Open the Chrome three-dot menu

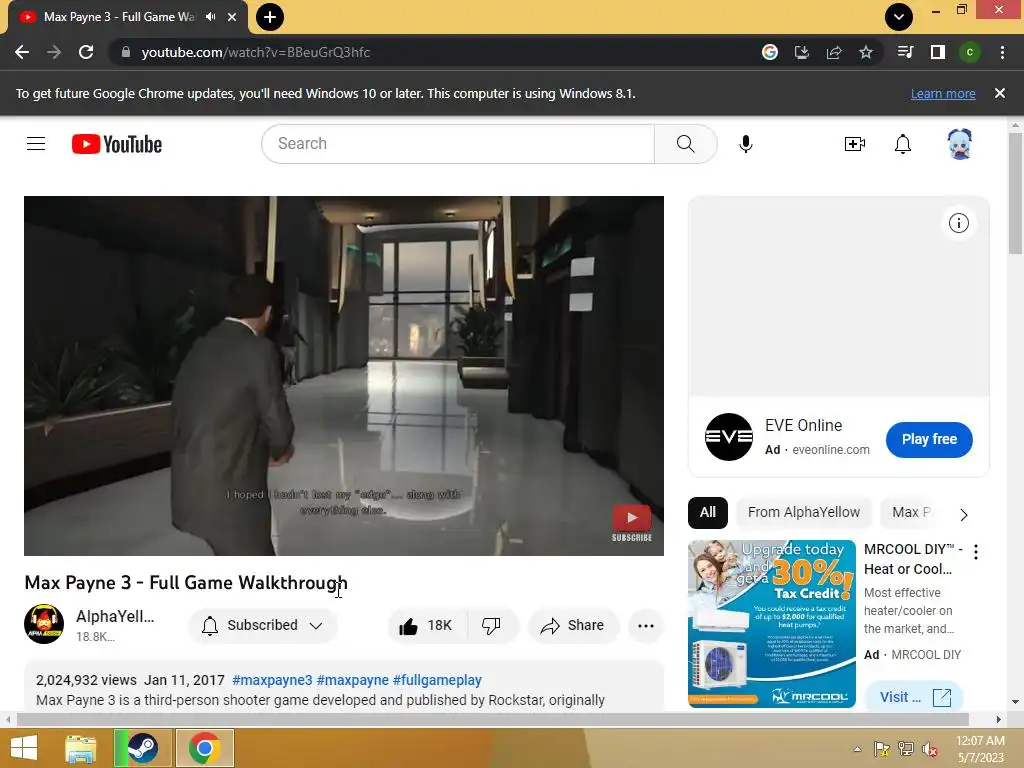coord(1002,52)
